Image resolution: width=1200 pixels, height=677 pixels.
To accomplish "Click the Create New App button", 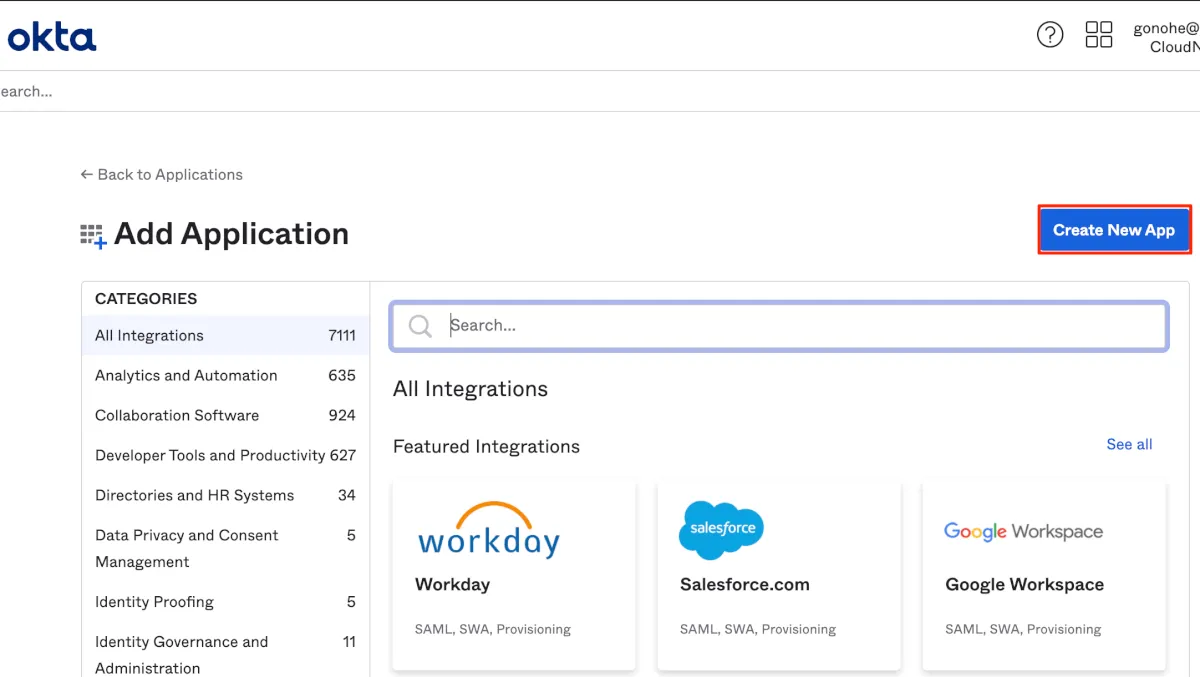I will 1113,230.
